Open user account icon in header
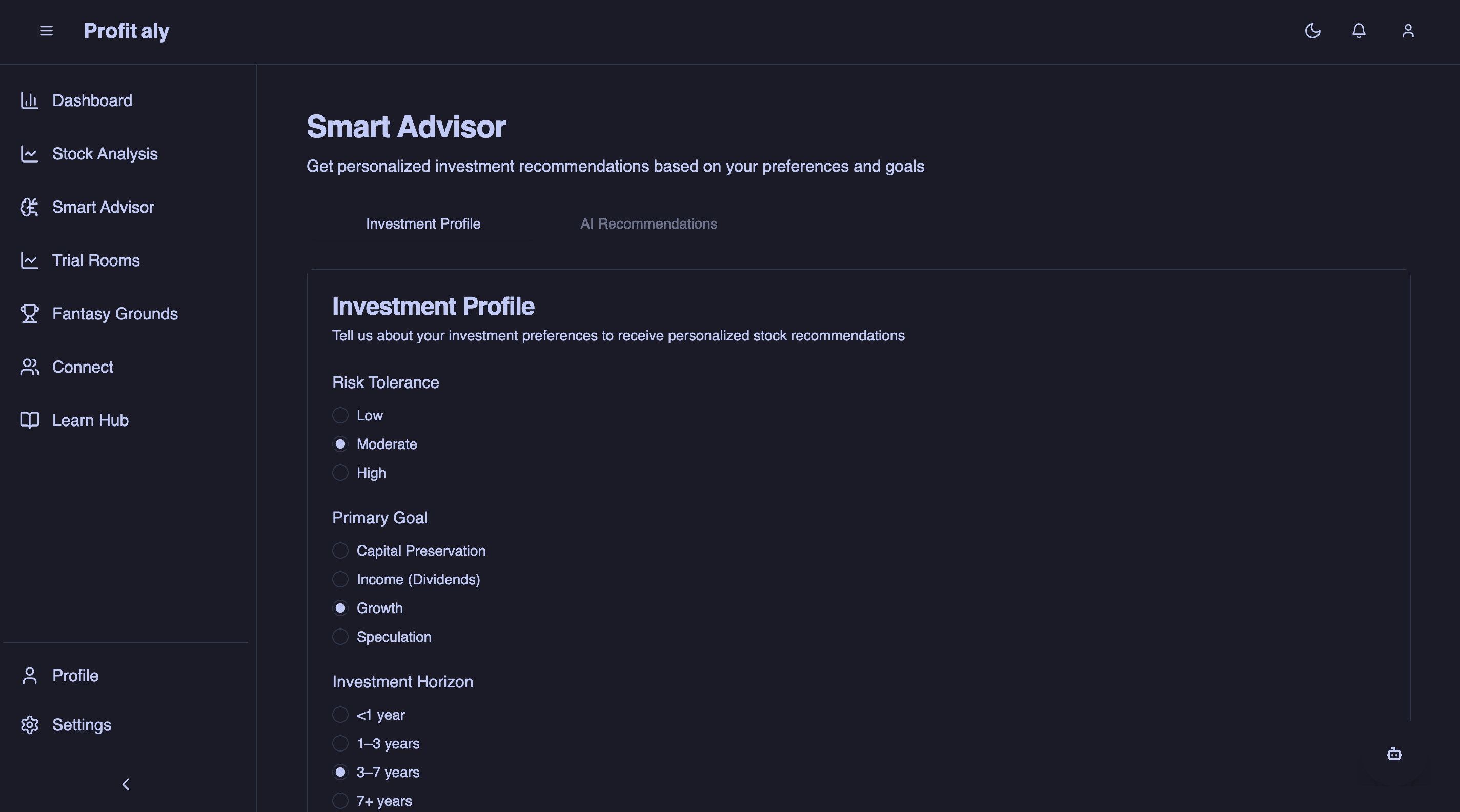Screen dimensions: 1460x812 click(x=1408, y=31)
